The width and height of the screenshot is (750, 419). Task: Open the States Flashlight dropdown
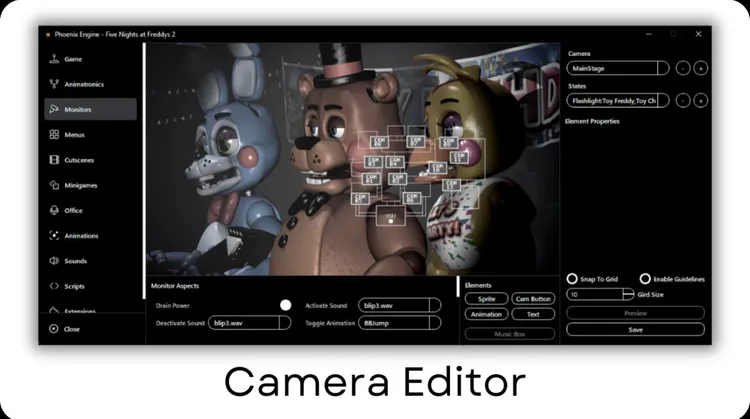(x=618, y=101)
